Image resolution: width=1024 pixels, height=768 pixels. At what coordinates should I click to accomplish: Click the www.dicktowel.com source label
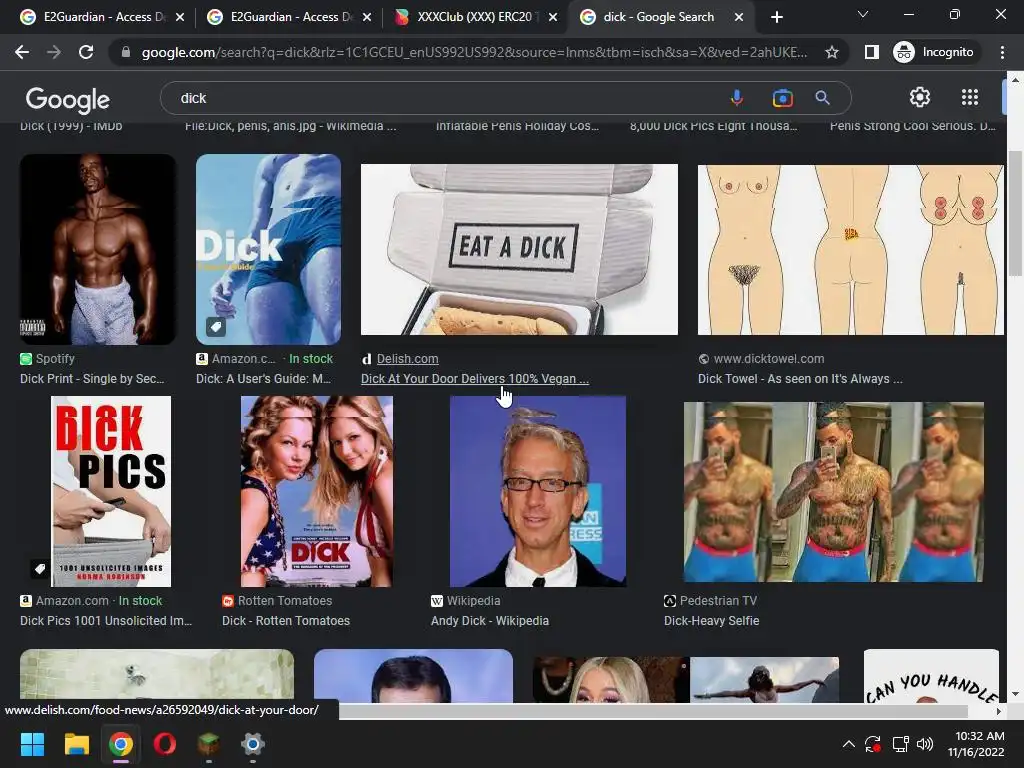coord(769,359)
